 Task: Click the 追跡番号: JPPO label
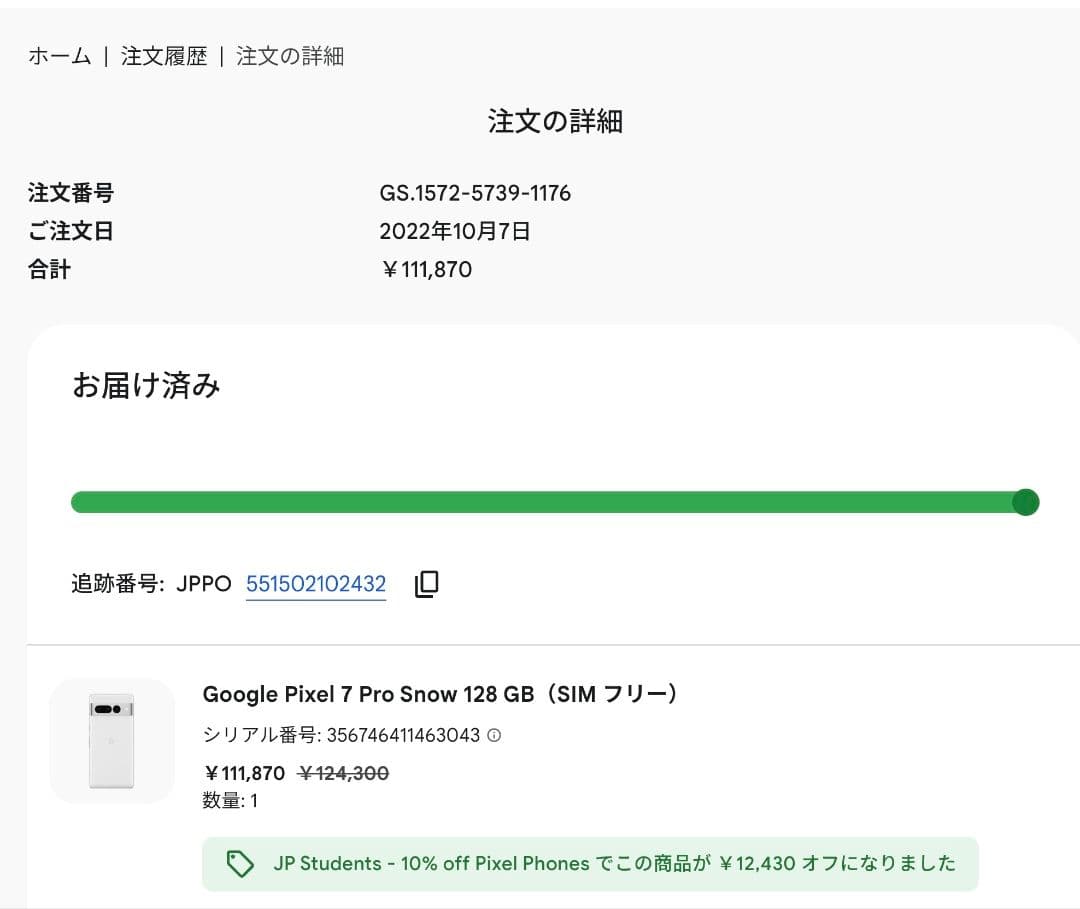coord(151,584)
